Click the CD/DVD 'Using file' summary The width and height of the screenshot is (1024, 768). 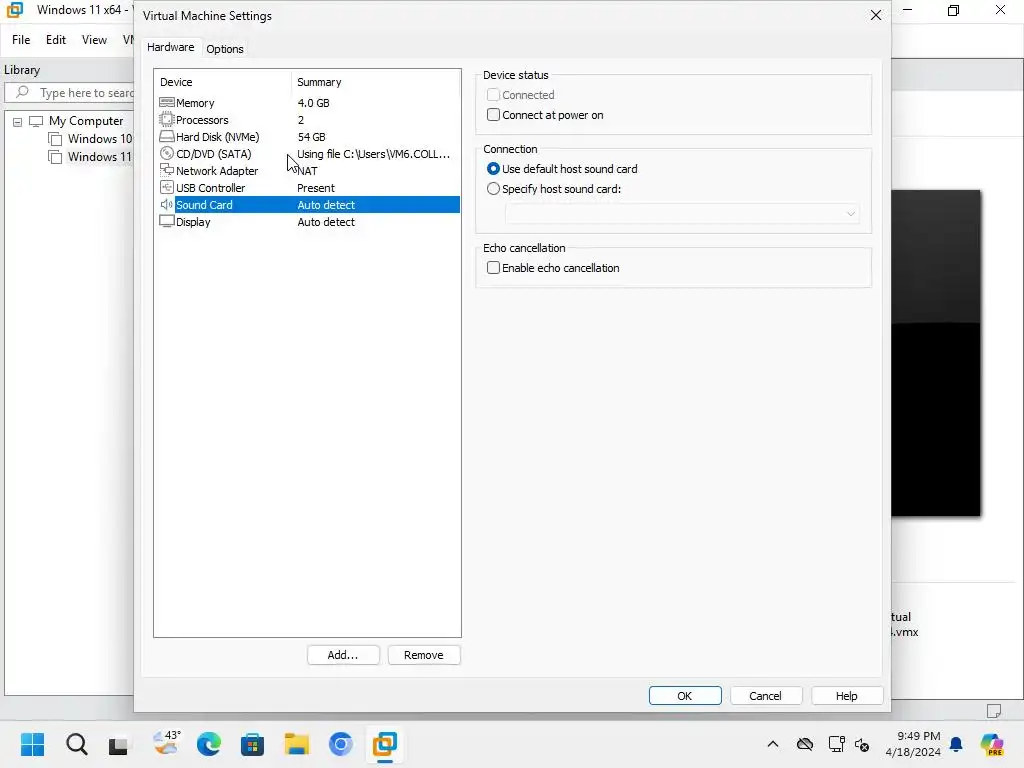[374, 154]
